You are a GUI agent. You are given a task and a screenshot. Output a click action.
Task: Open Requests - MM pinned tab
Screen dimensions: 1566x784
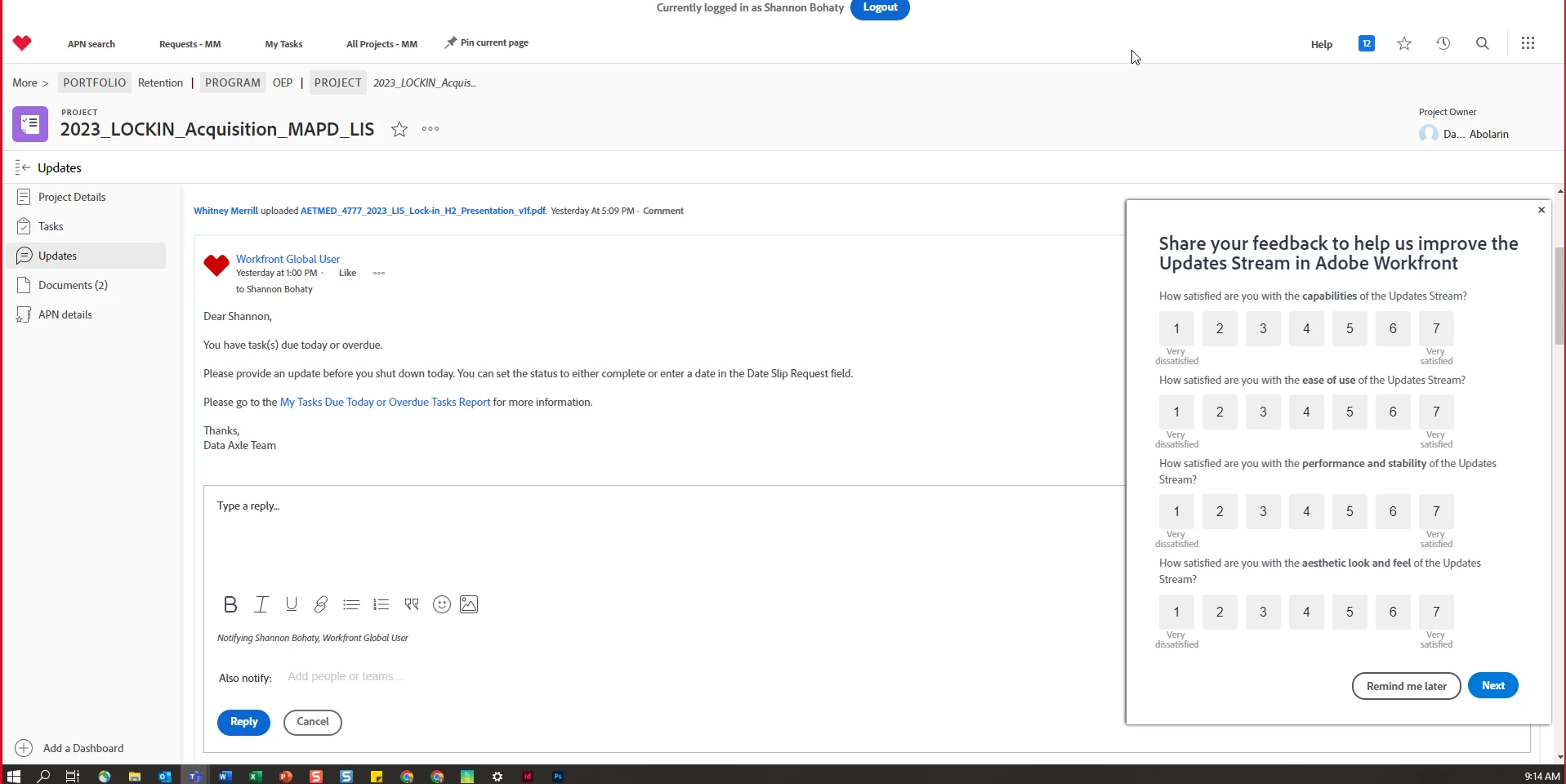tap(190, 44)
